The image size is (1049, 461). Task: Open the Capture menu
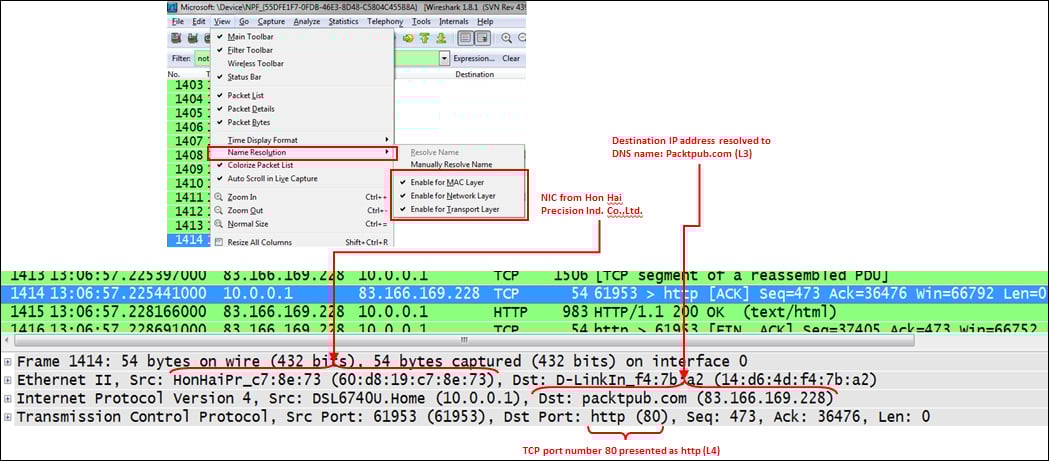(271, 21)
